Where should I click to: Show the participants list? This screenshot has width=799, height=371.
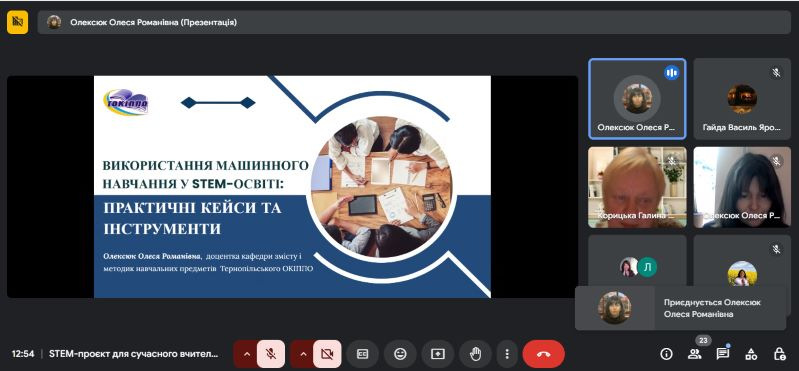click(x=694, y=354)
